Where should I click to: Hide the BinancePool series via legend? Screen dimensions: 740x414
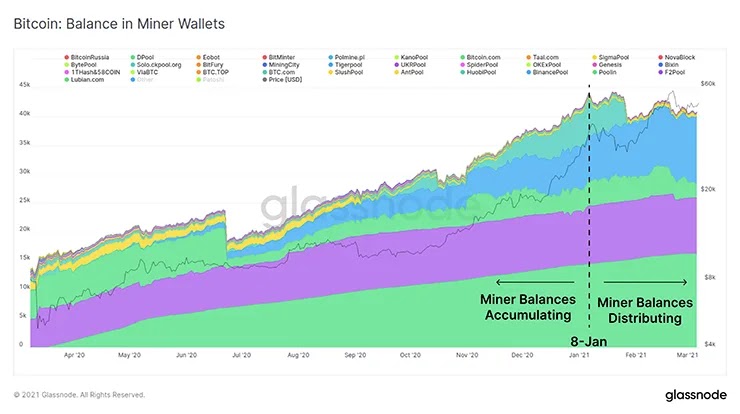coord(547,72)
